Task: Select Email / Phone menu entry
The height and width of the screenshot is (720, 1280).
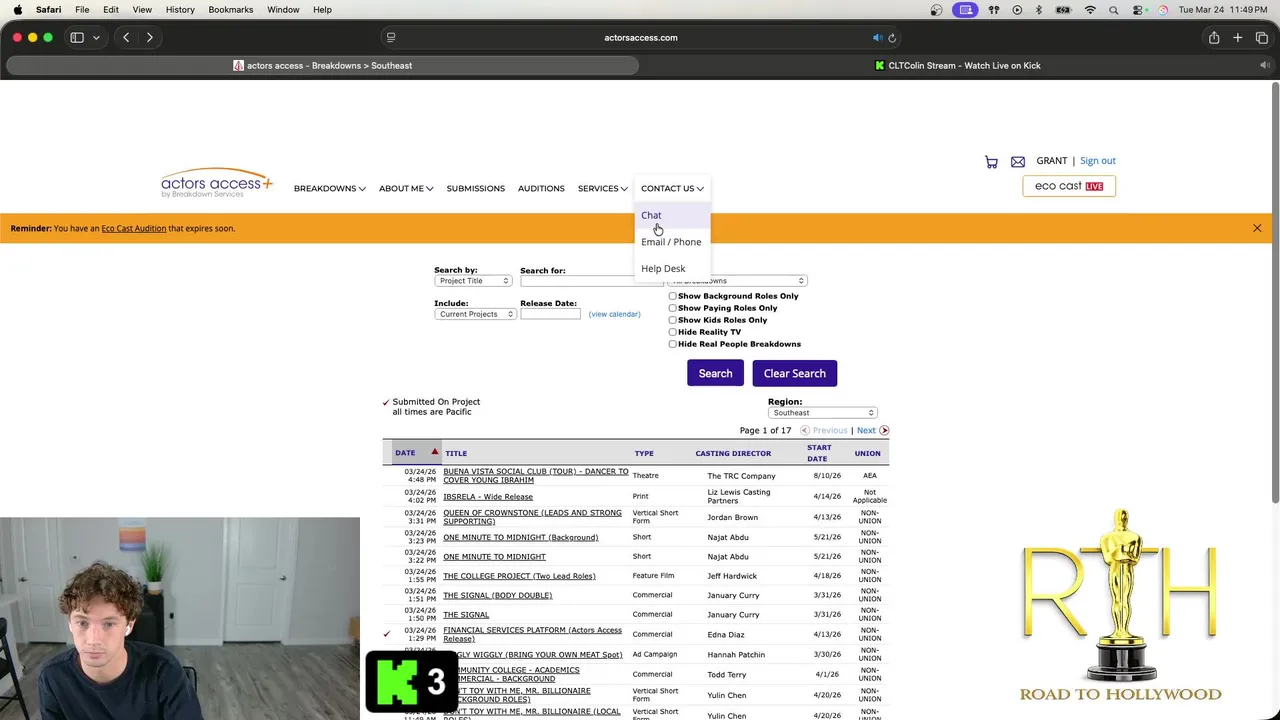Action: coord(671,242)
